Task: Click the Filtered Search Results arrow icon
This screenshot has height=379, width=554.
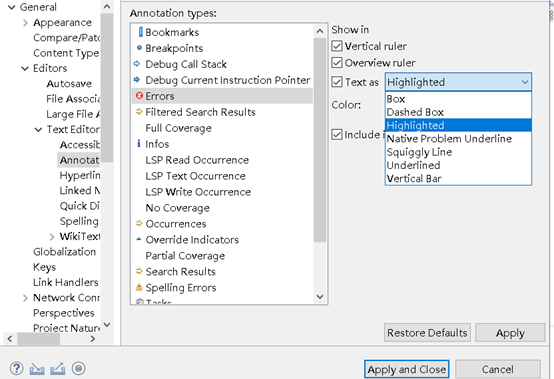Action: 138,112
